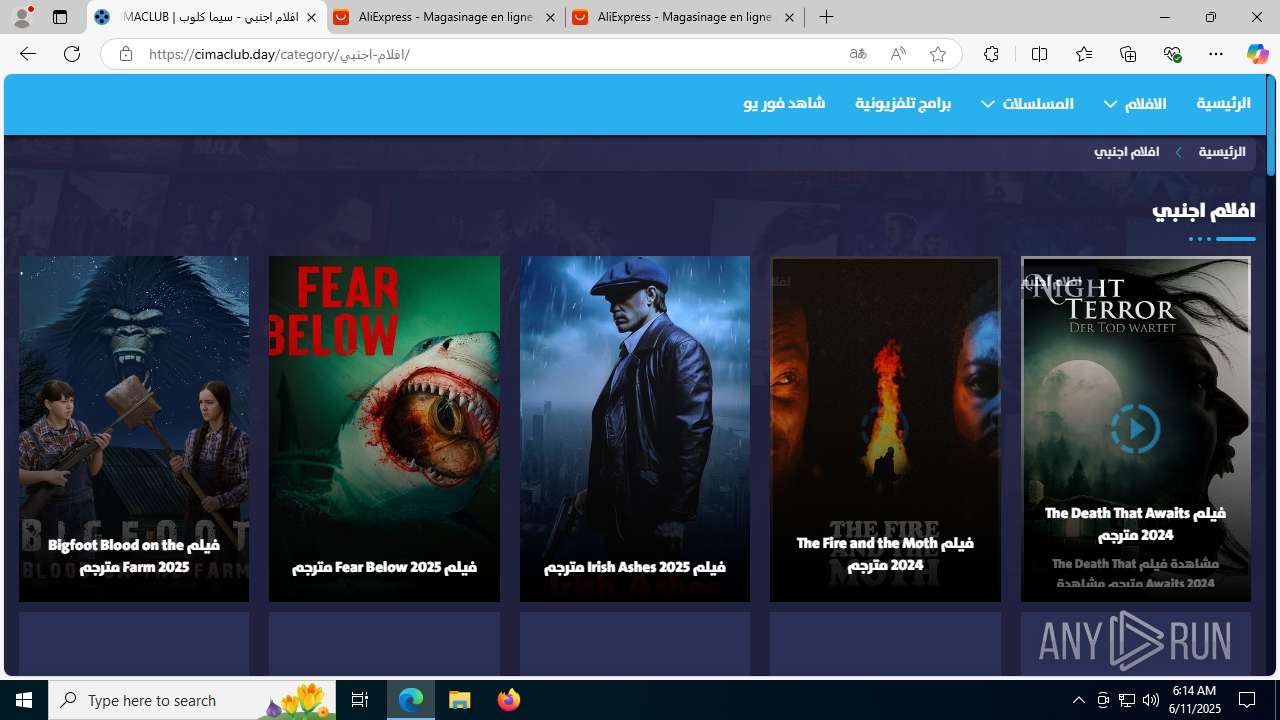The width and height of the screenshot is (1280, 720).
Task: Open Fear Below 2025 movie poster
Action: 384,429
